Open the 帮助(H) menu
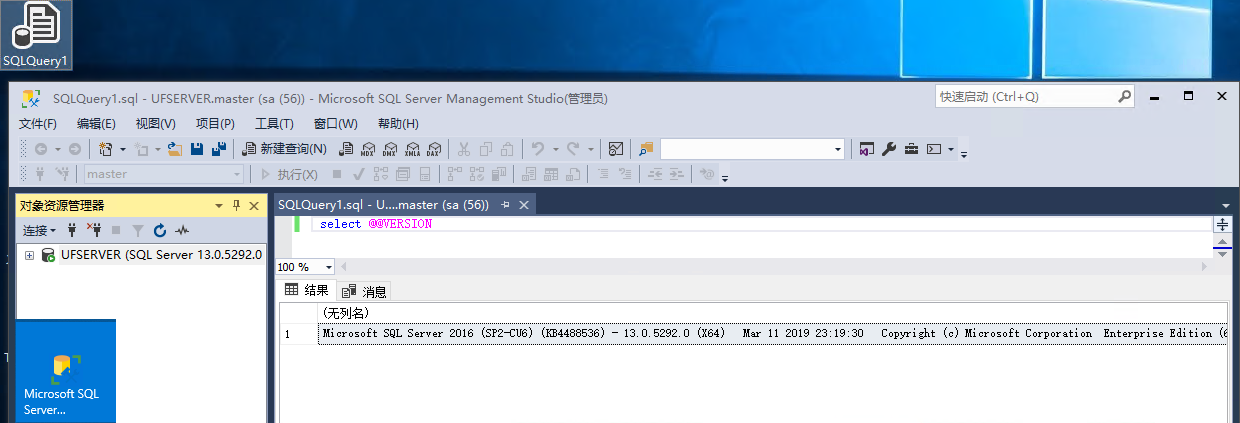 (x=398, y=124)
